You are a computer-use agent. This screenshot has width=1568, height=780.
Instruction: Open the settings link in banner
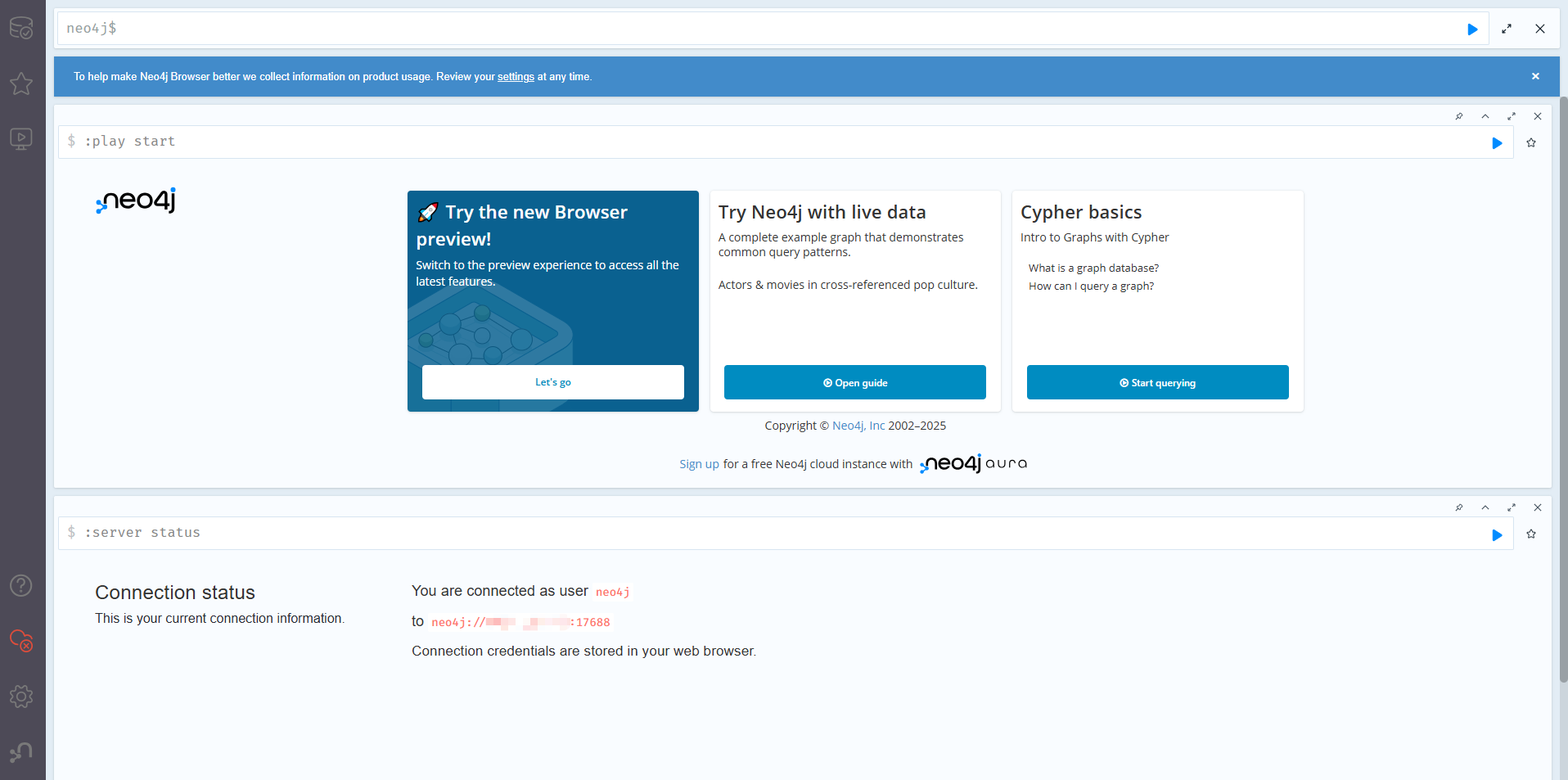pyautogui.click(x=516, y=77)
